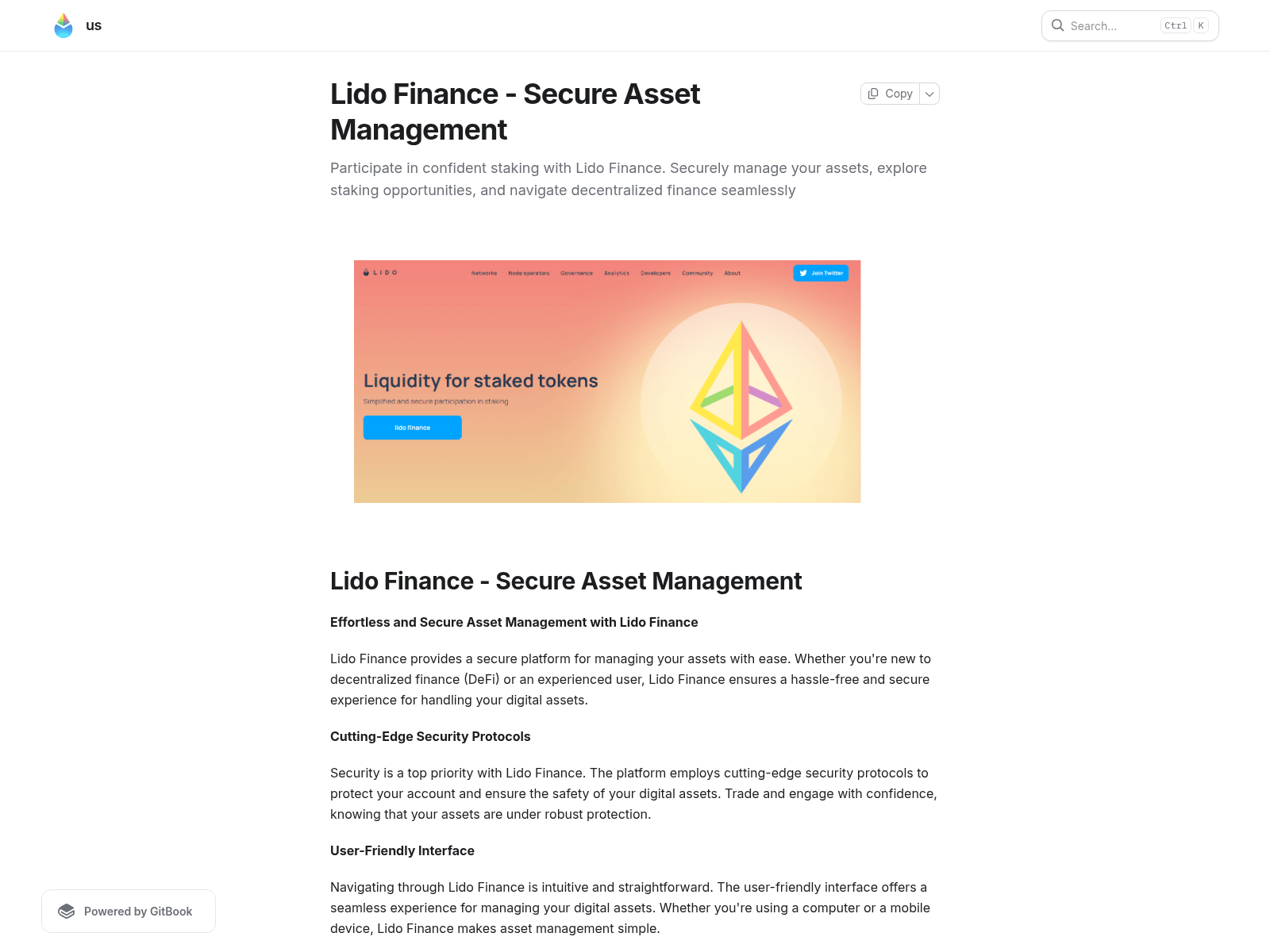Click inside the Search input field

point(1111,25)
